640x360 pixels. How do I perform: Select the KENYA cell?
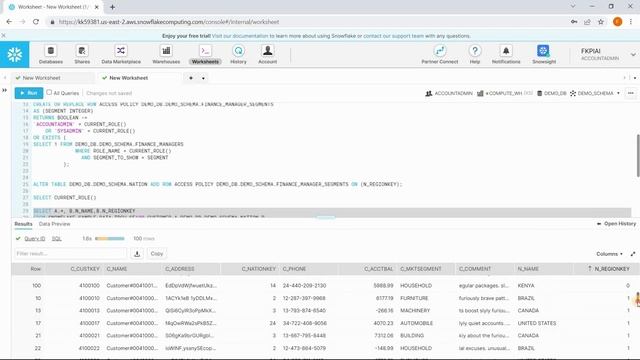[526, 286]
